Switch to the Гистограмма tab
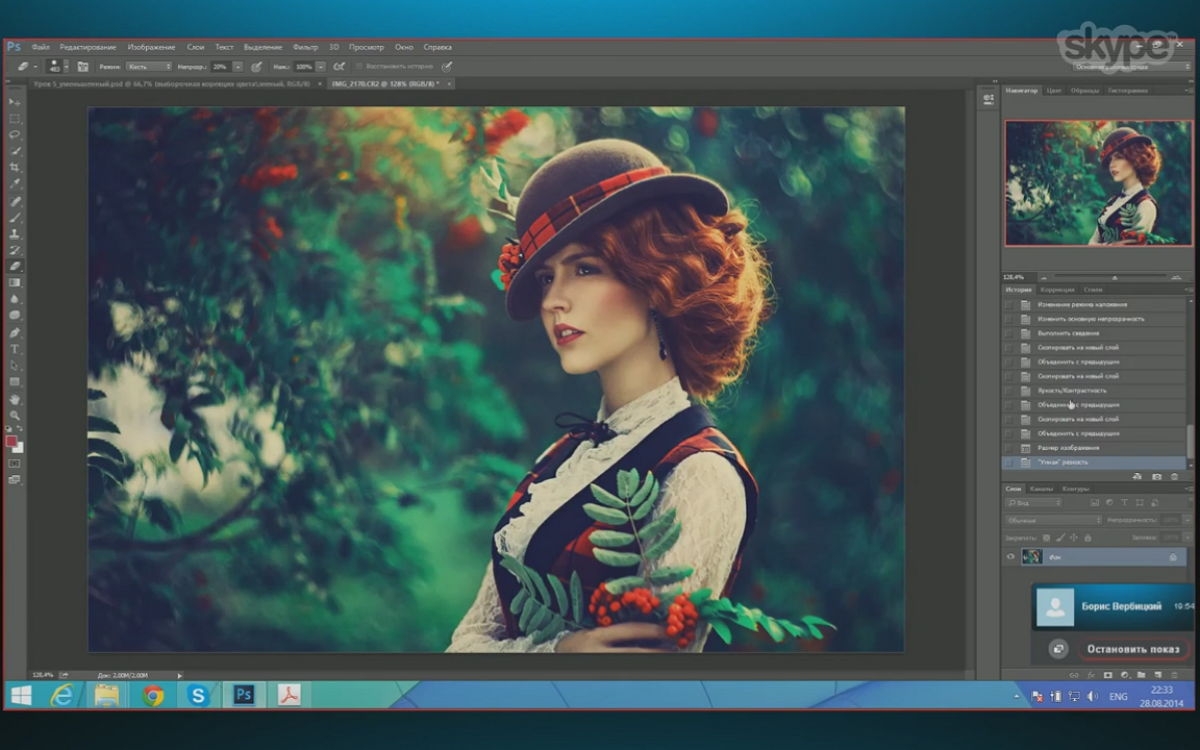Image resolution: width=1200 pixels, height=750 pixels. tap(1128, 91)
